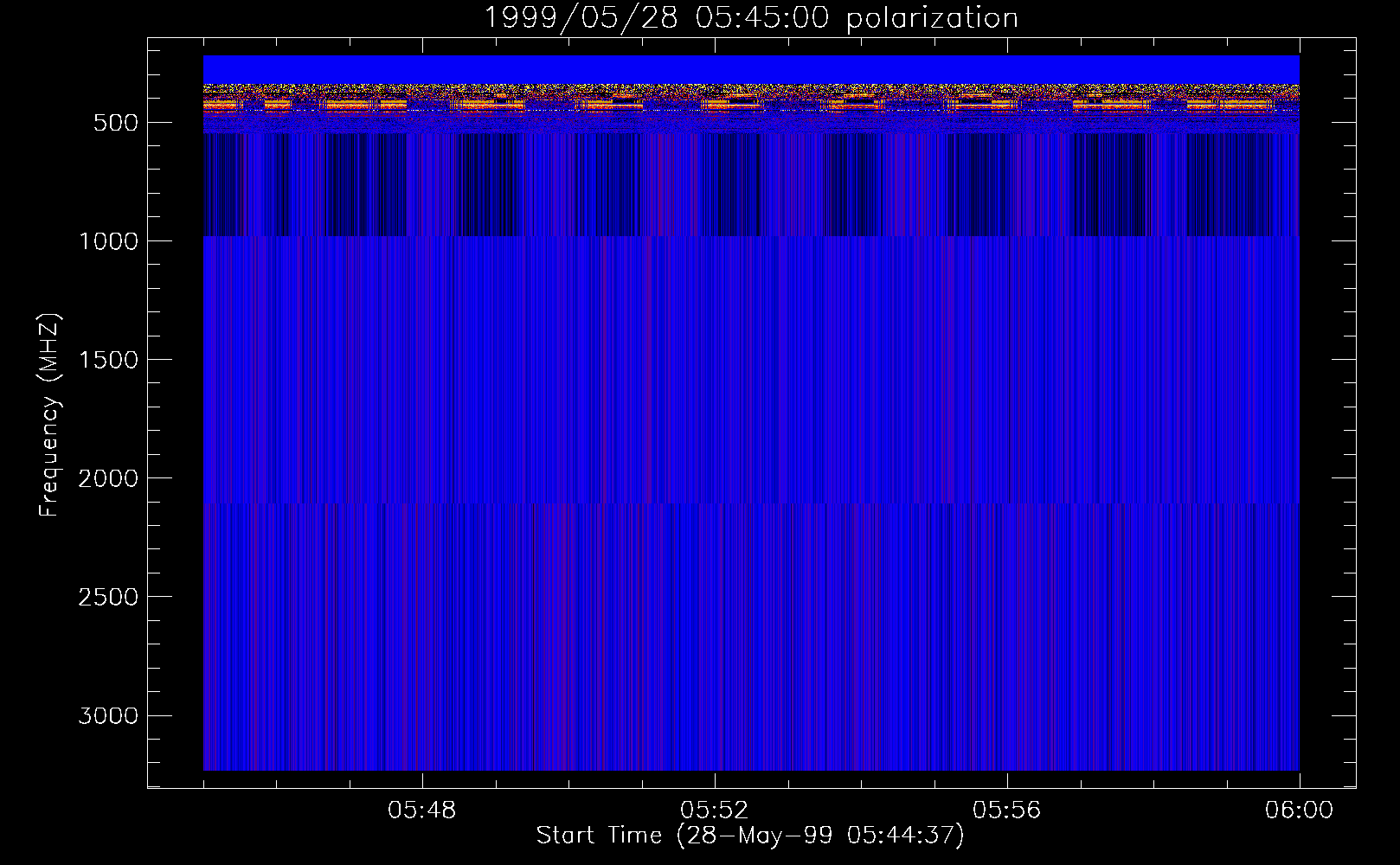Image resolution: width=1400 pixels, height=865 pixels.
Task: Click the 3000 frequency tick label
Action: click(108, 715)
